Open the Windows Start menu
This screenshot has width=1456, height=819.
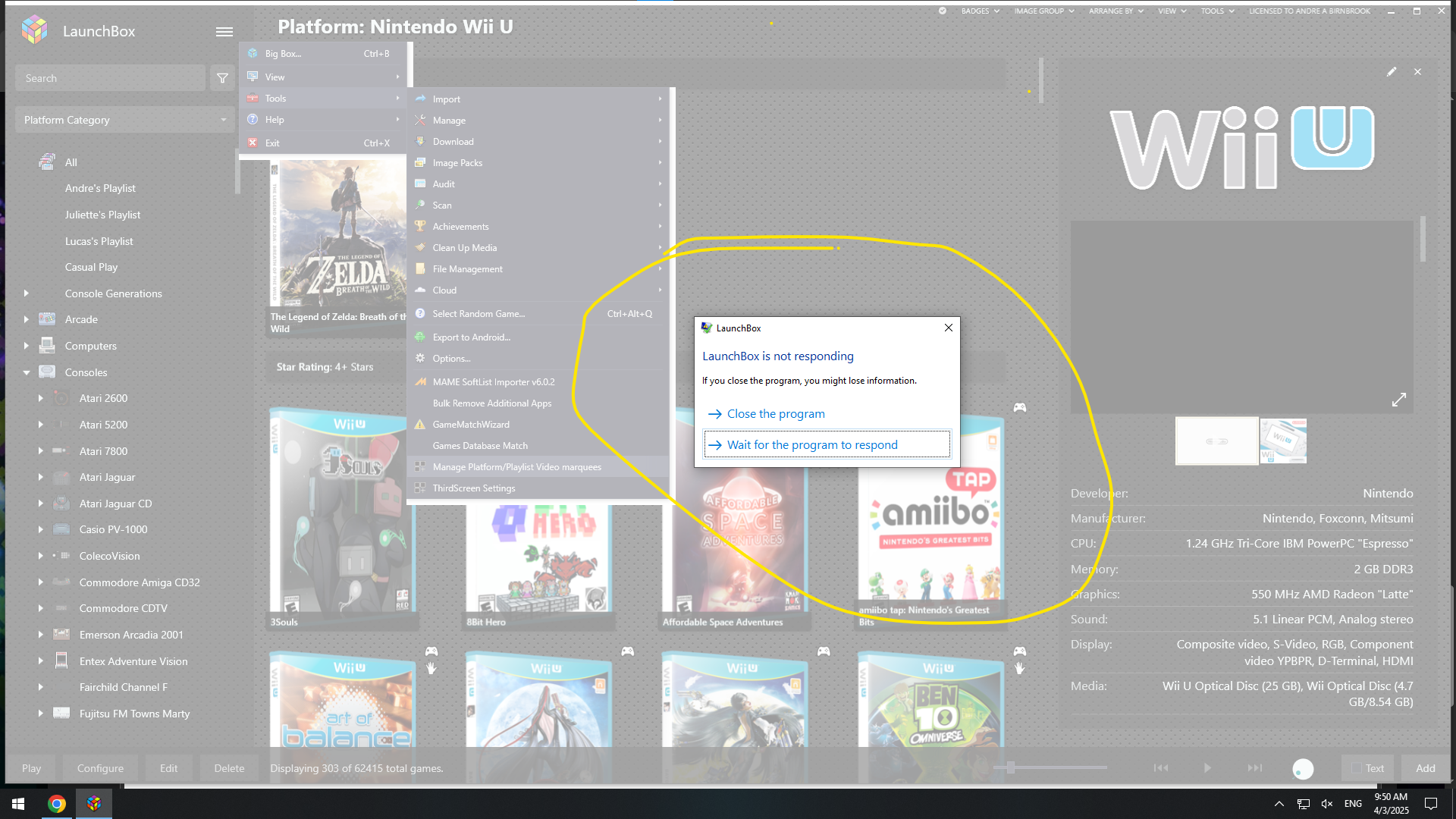pyautogui.click(x=18, y=804)
